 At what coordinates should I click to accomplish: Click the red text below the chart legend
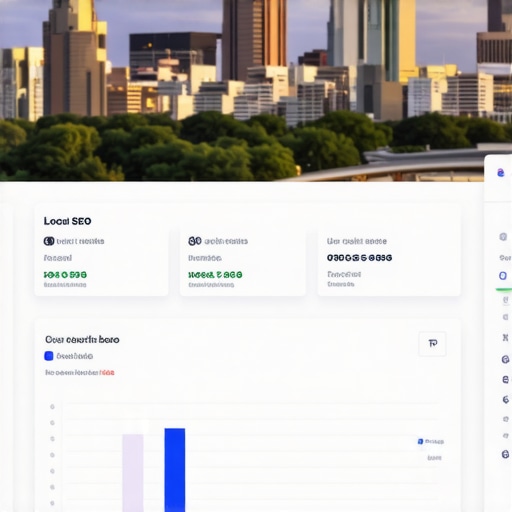pyautogui.click(x=107, y=373)
